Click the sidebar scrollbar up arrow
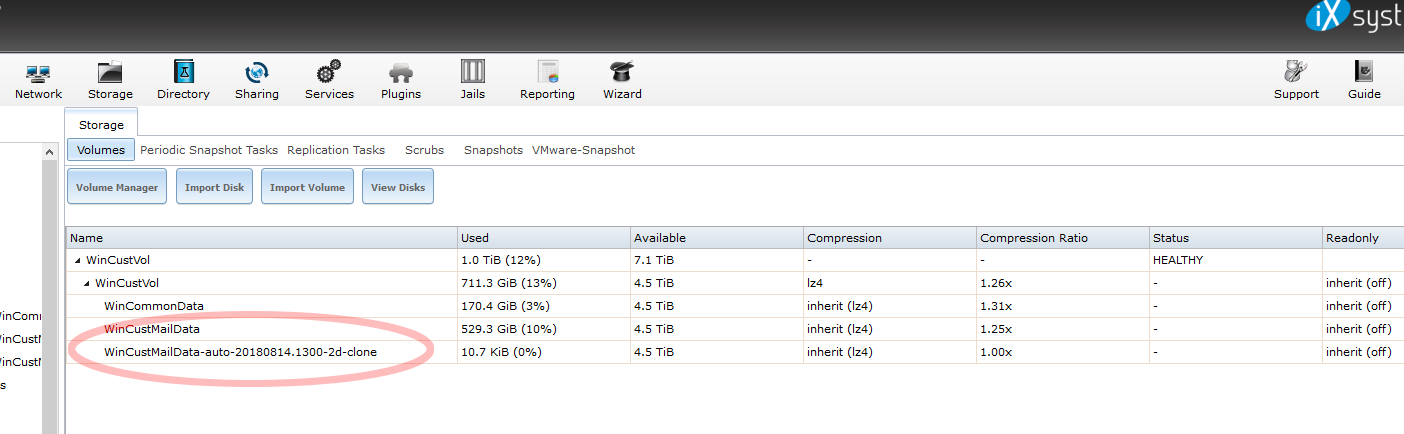This screenshot has width=1404, height=434. (x=49, y=151)
